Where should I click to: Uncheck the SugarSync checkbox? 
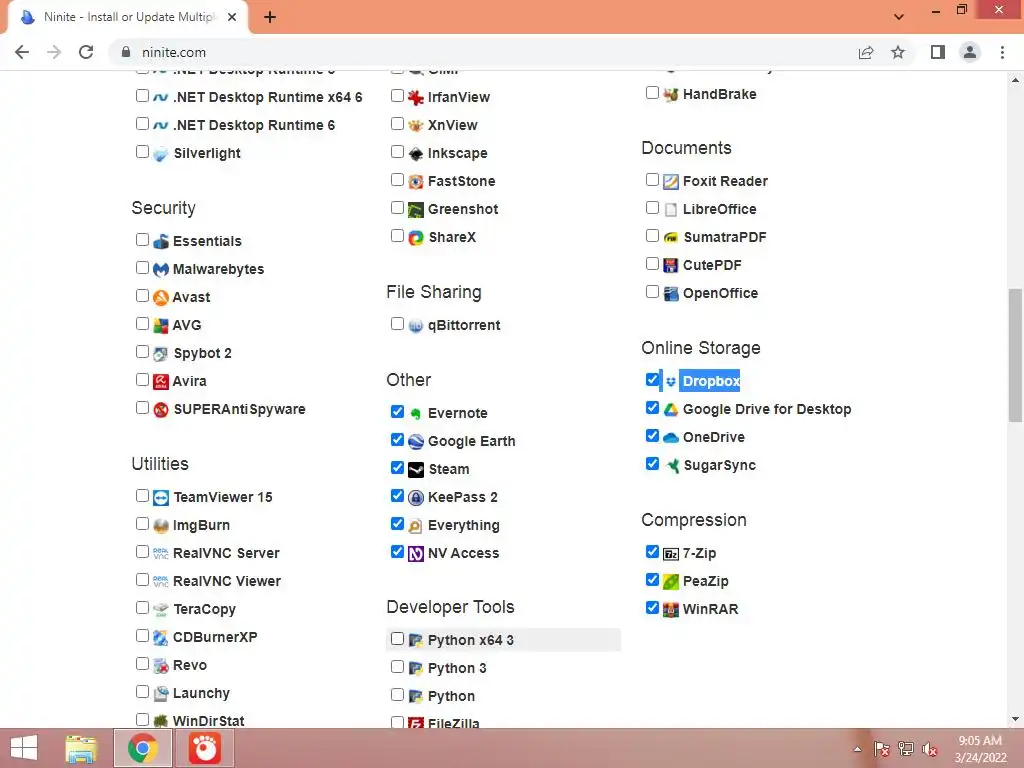coord(652,464)
